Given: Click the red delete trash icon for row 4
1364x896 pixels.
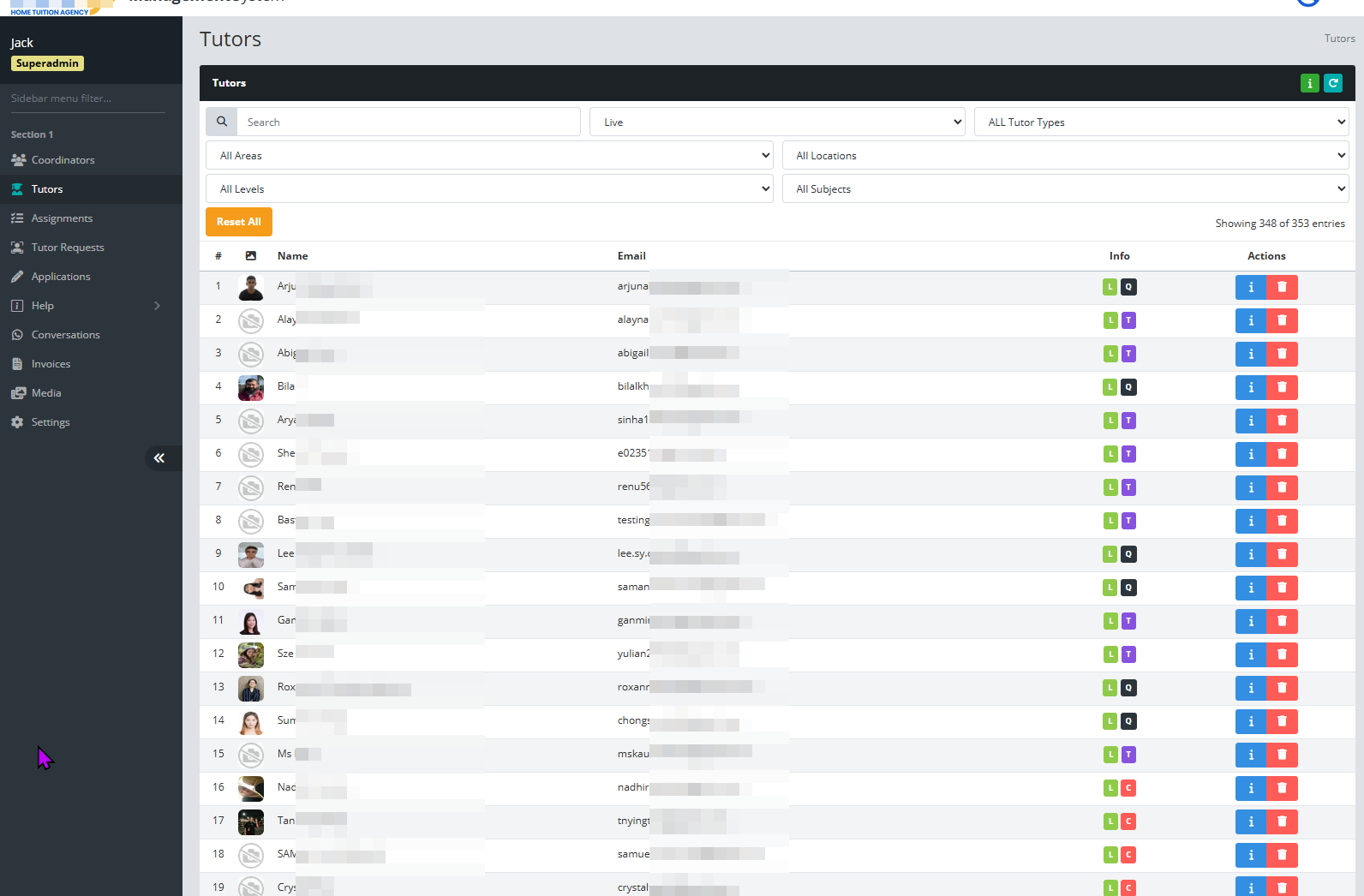Looking at the screenshot, I should click(1282, 387).
